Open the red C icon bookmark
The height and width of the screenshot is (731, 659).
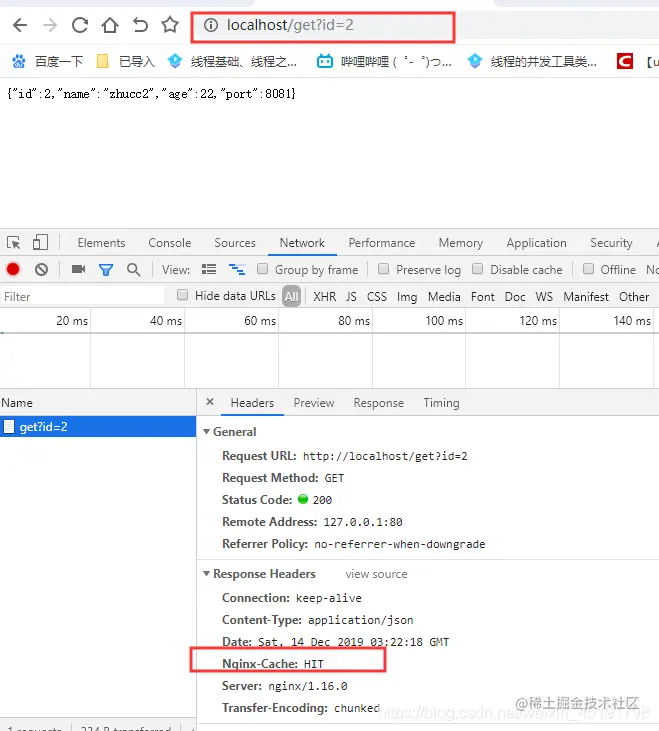pos(625,61)
